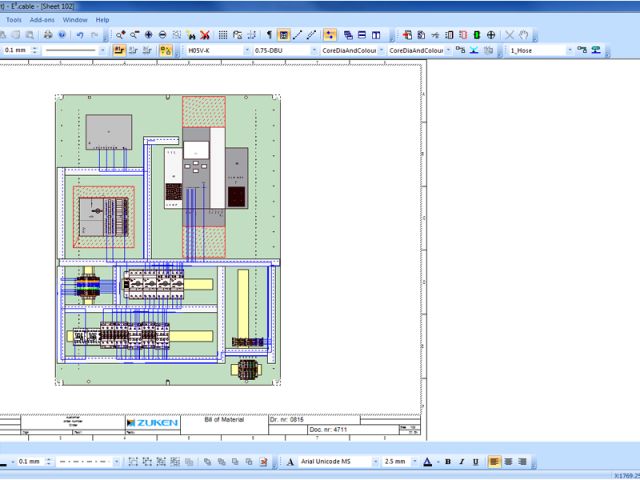Click the green connector symbol icon
Image resolution: width=640 pixels, height=480 pixels.
(x=476, y=34)
